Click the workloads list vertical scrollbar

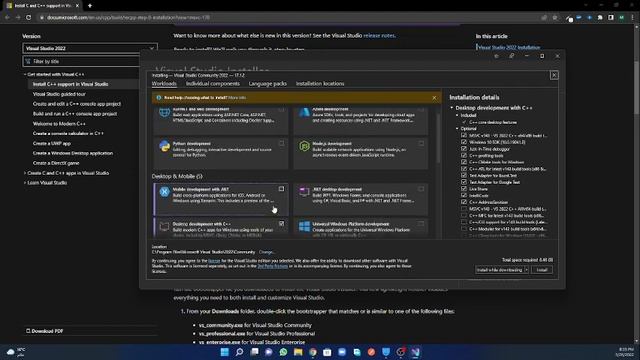tap(438, 139)
